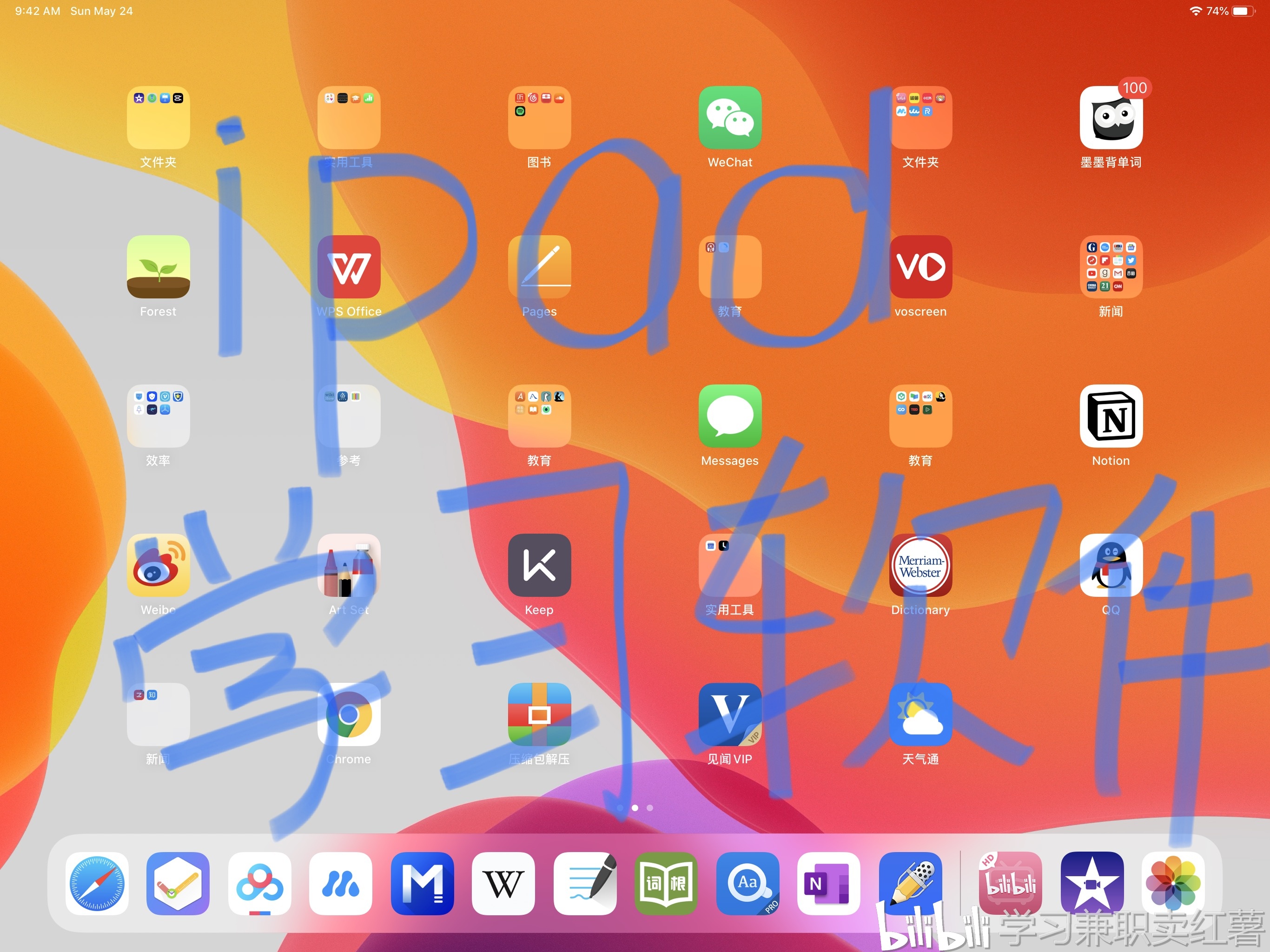Launch iMovie from the dock
The height and width of the screenshot is (952, 1270).
(x=1092, y=884)
